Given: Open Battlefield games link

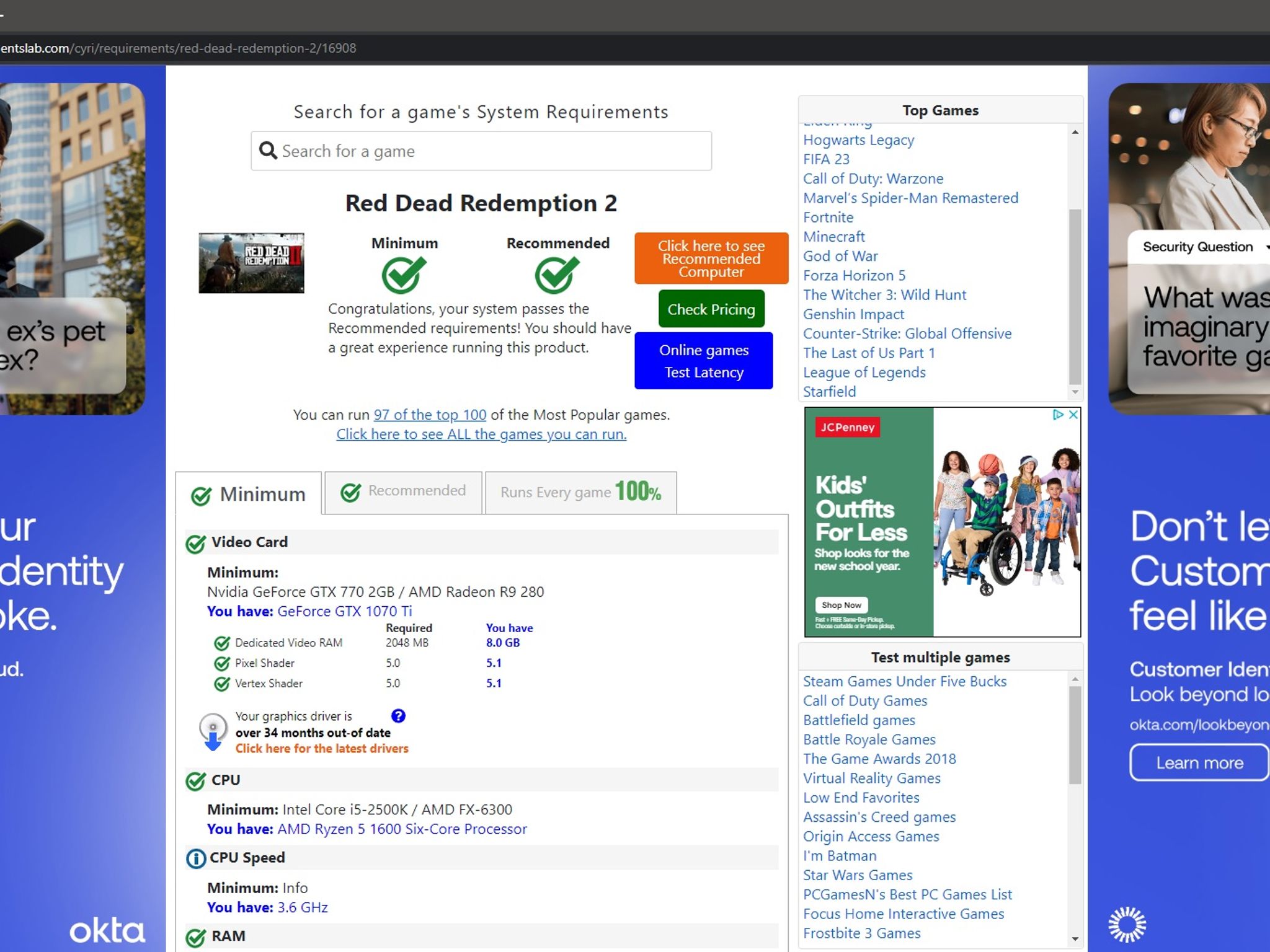Looking at the screenshot, I should (x=859, y=720).
